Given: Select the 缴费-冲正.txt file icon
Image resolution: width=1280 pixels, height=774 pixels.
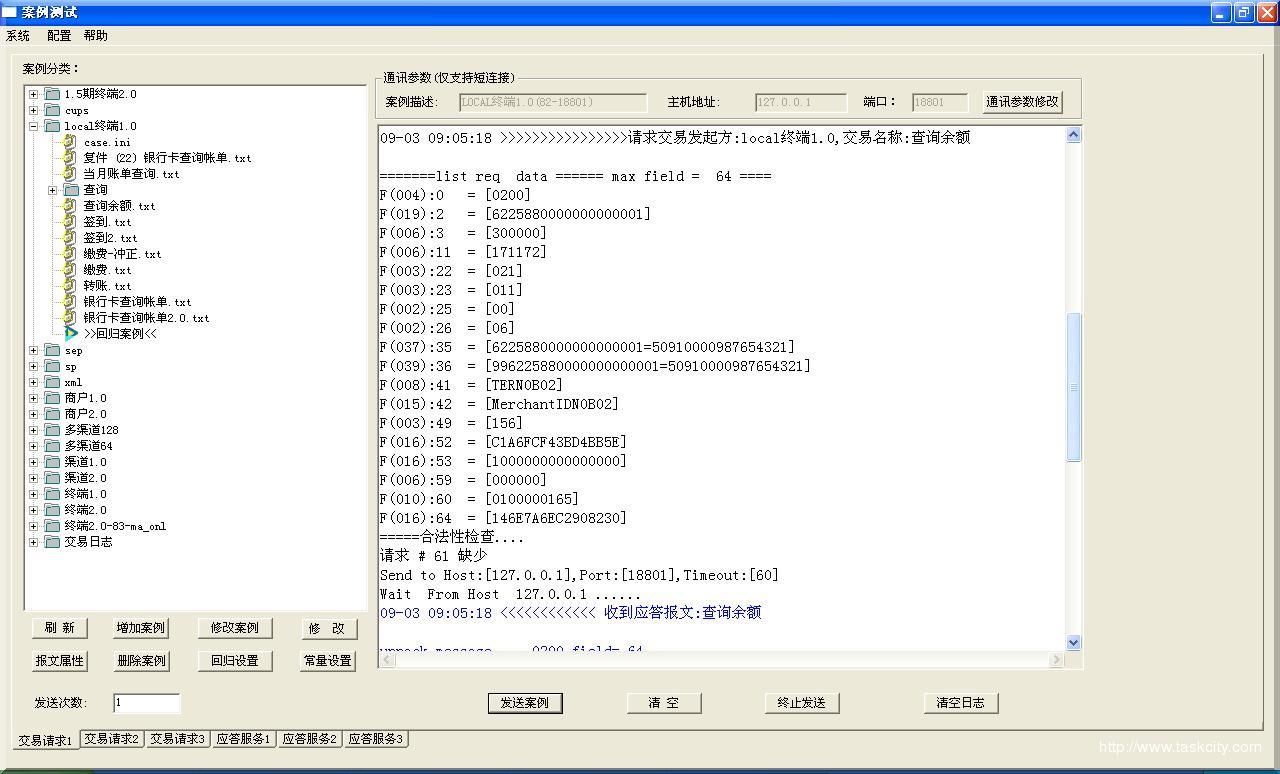Looking at the screenshot, I should [69, 254].
